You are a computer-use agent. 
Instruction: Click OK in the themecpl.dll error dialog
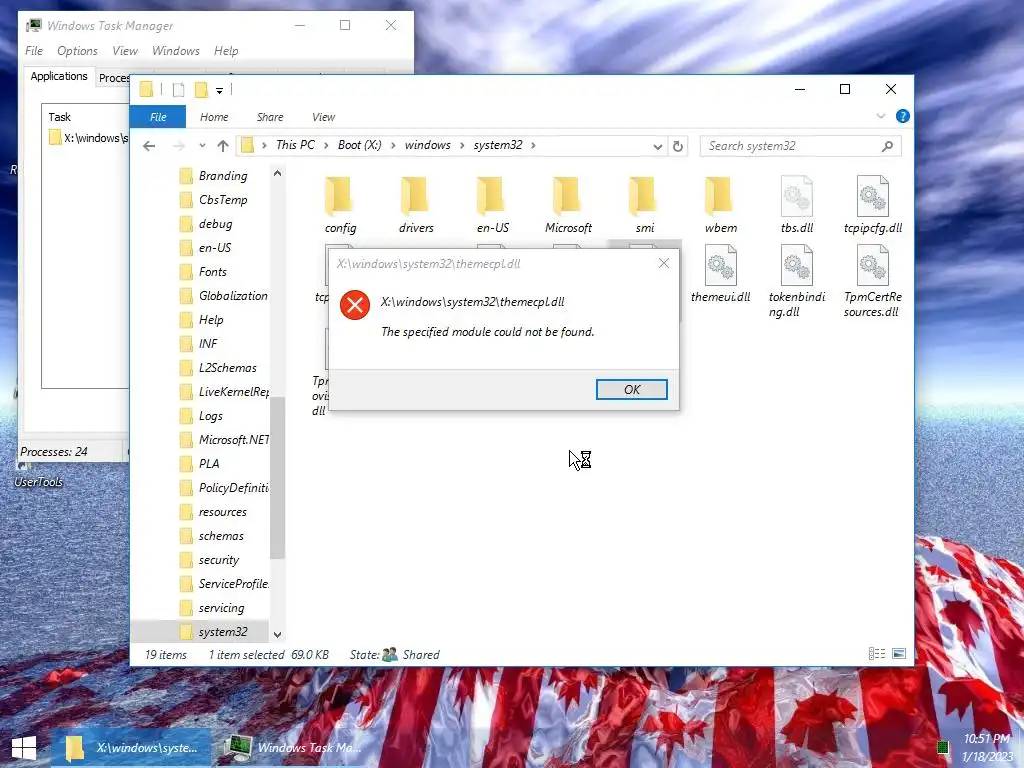632,389
